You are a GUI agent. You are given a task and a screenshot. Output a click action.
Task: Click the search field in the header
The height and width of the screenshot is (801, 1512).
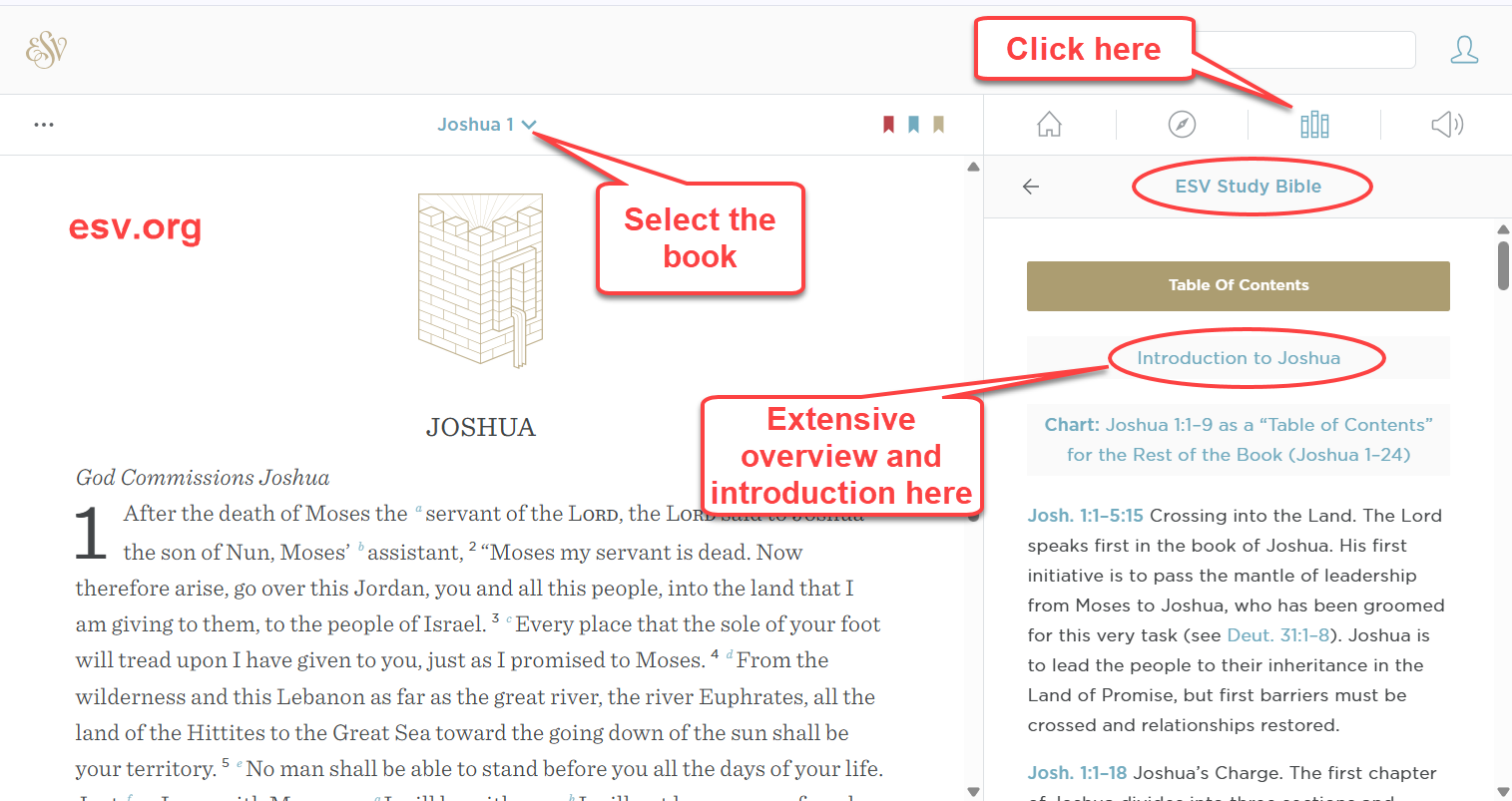click(x=1302, y=50)
